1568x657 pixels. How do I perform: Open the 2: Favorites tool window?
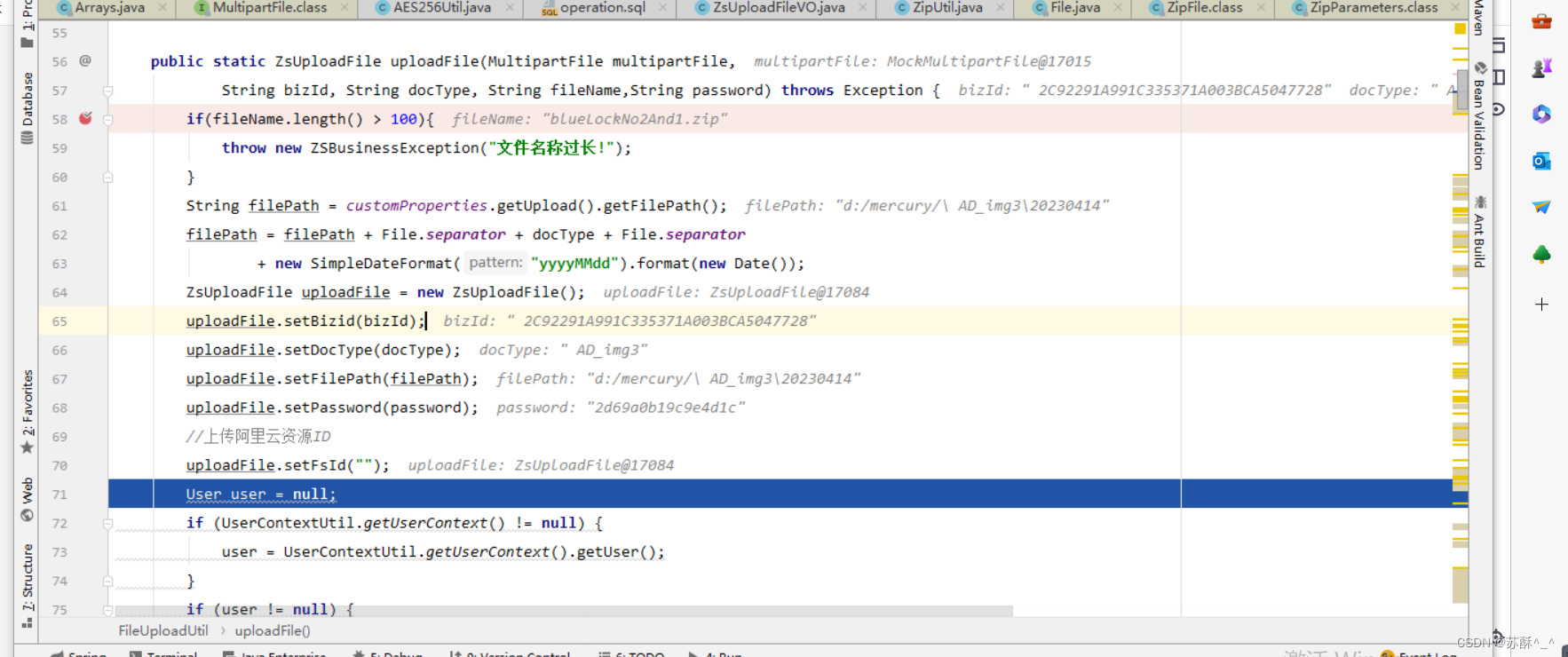27,411
